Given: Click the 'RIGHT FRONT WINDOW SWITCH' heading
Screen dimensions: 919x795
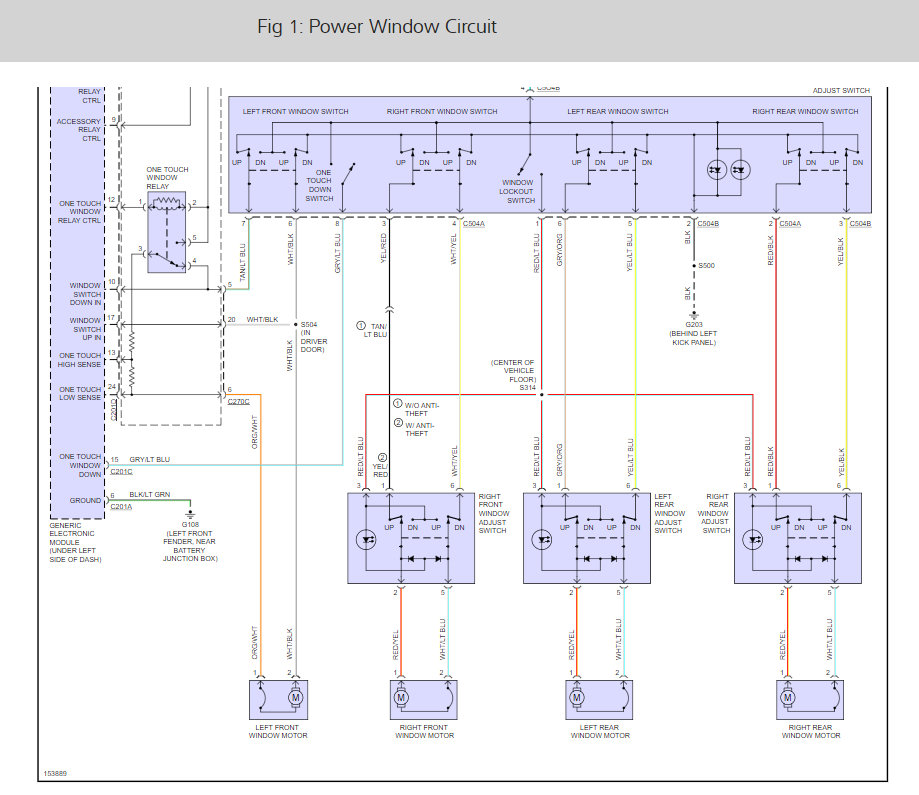Looking at the screenshot, I should coord(442,111).
